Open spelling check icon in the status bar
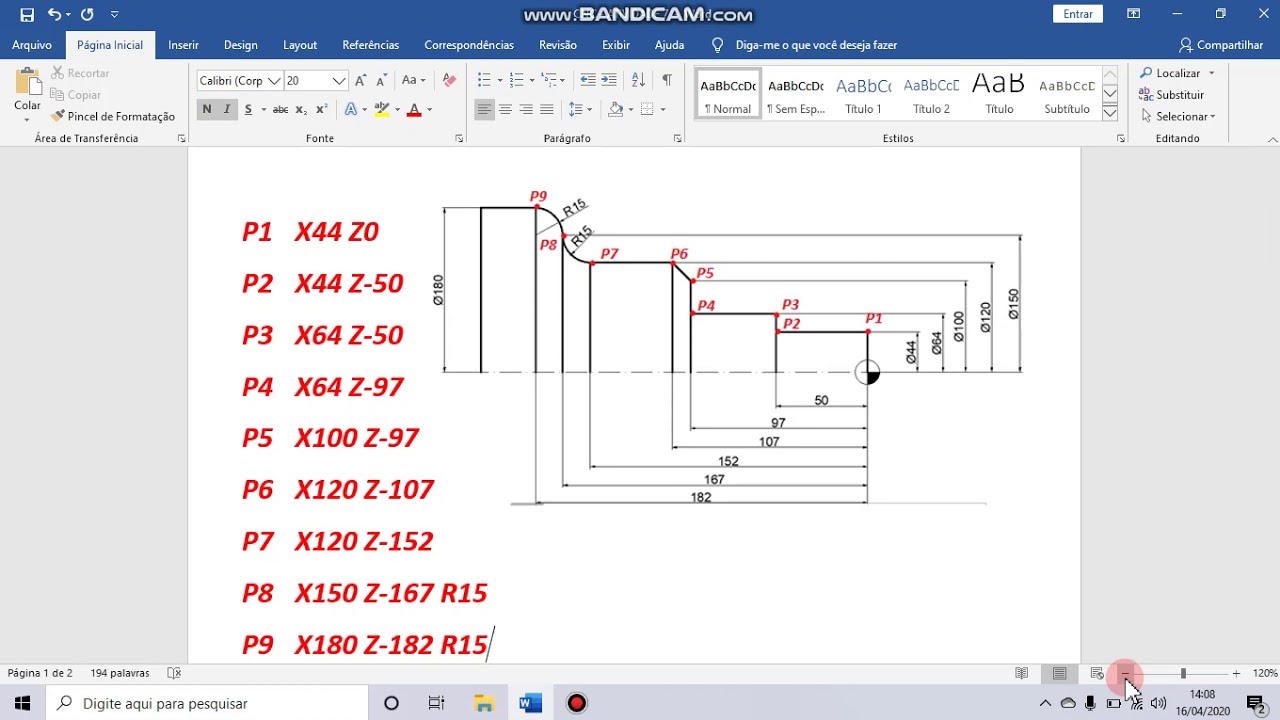This screenshot has width=1280, height=720. coord(174,673)
